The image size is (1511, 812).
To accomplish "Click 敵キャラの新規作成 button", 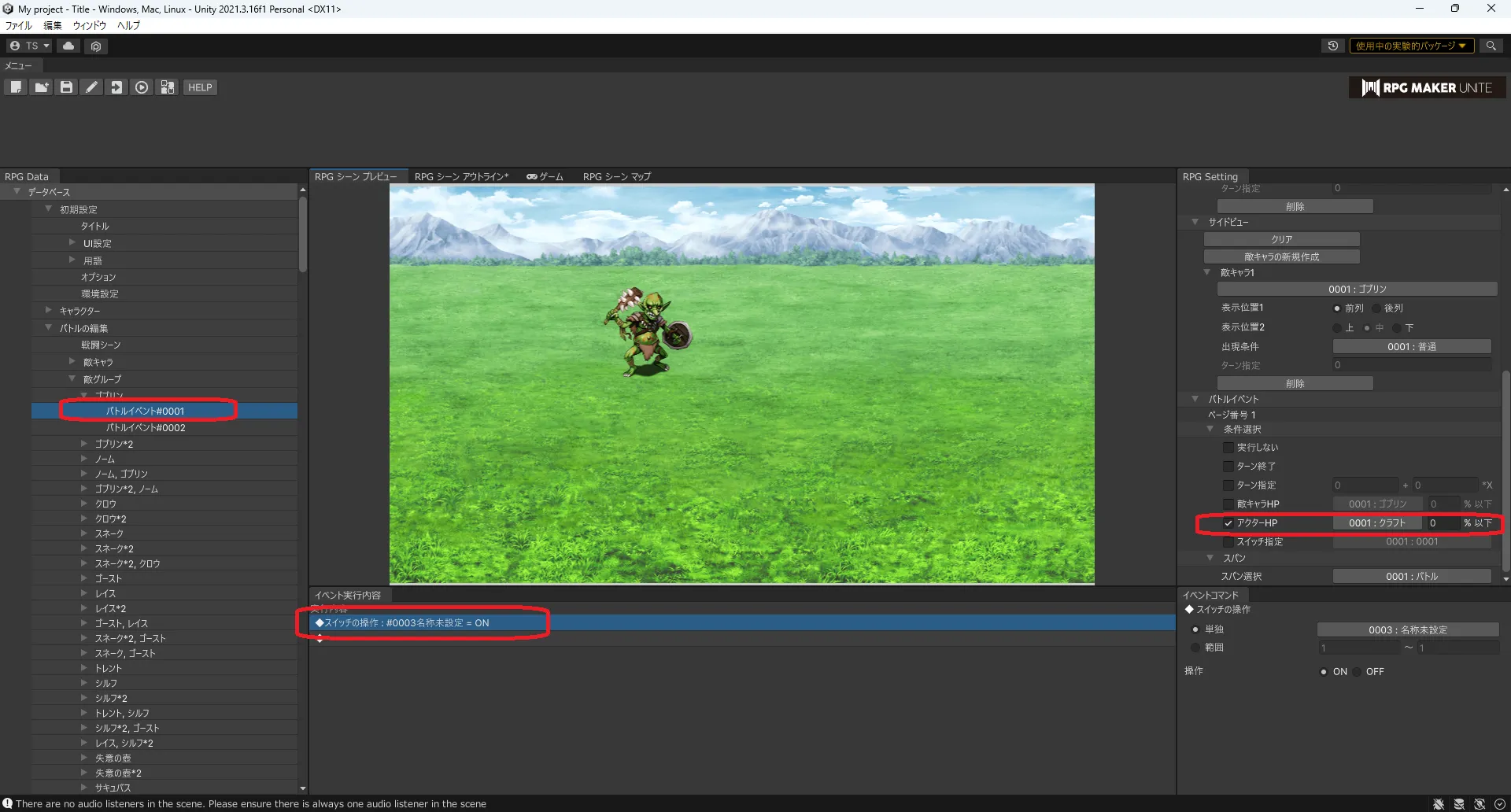I will click(1282, 257).
